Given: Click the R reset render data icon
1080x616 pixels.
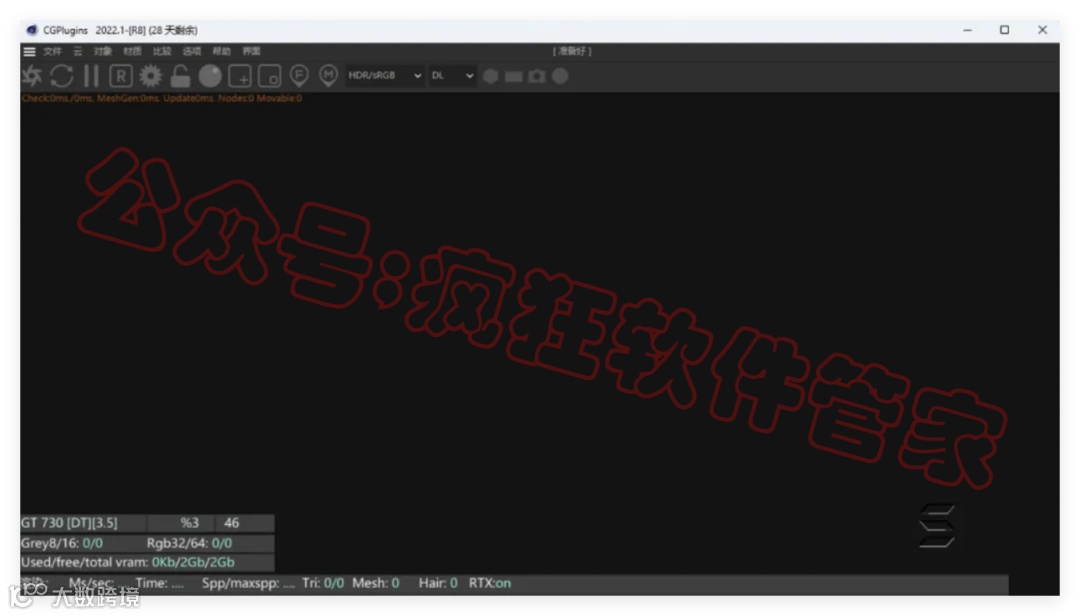Looking at the screenshot, I should pyautogui.click(x=121, y=76).
